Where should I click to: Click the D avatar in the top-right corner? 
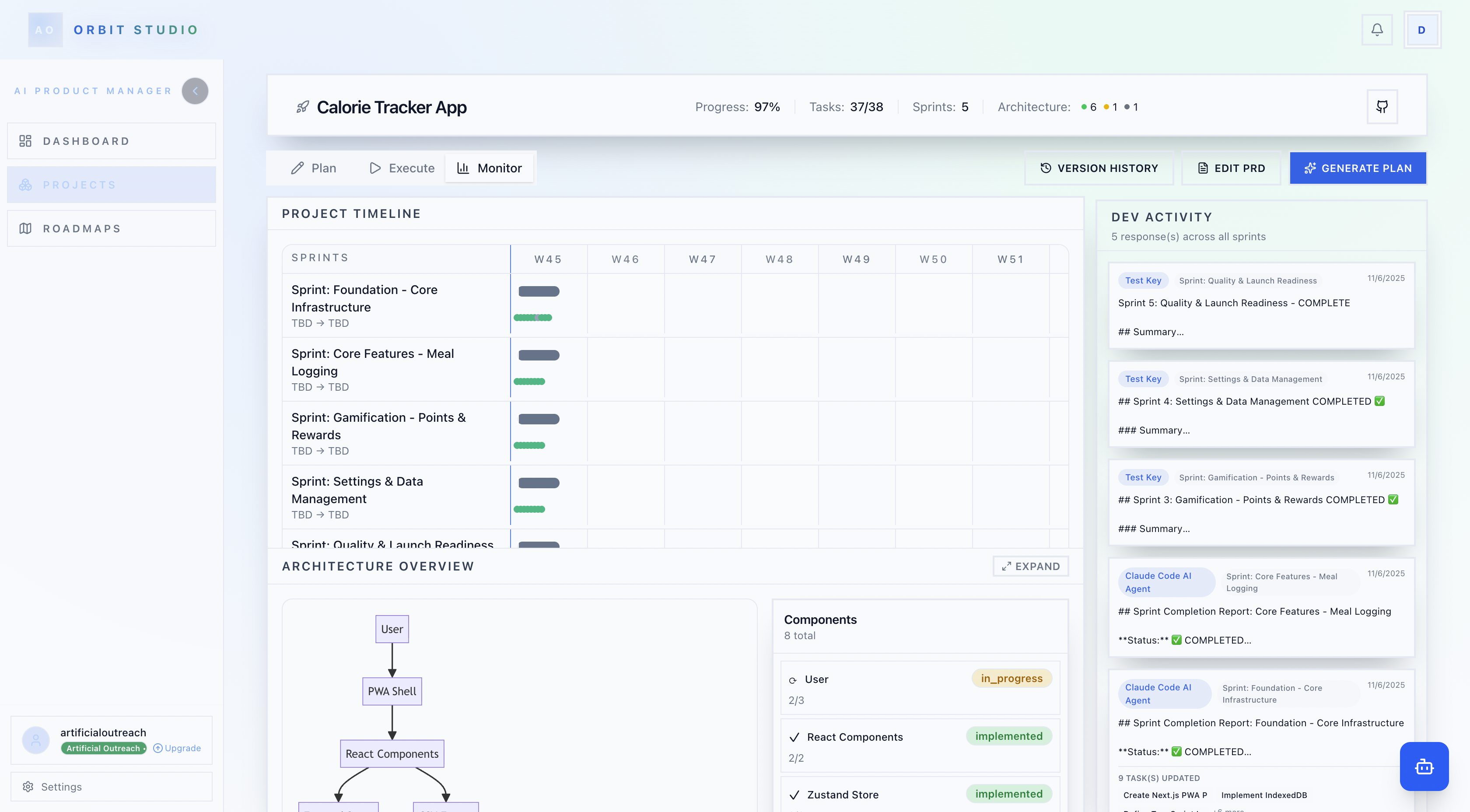(x=1421, y=30)
